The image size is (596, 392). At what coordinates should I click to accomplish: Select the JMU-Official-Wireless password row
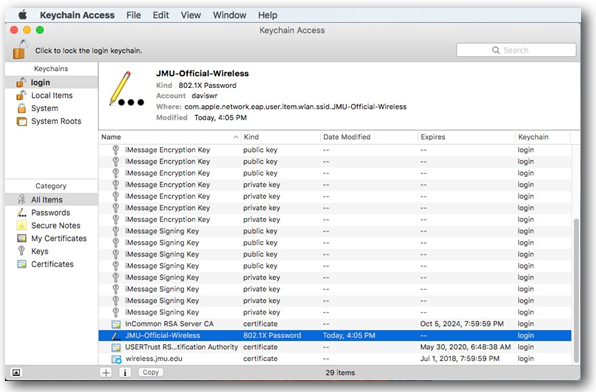335,335
